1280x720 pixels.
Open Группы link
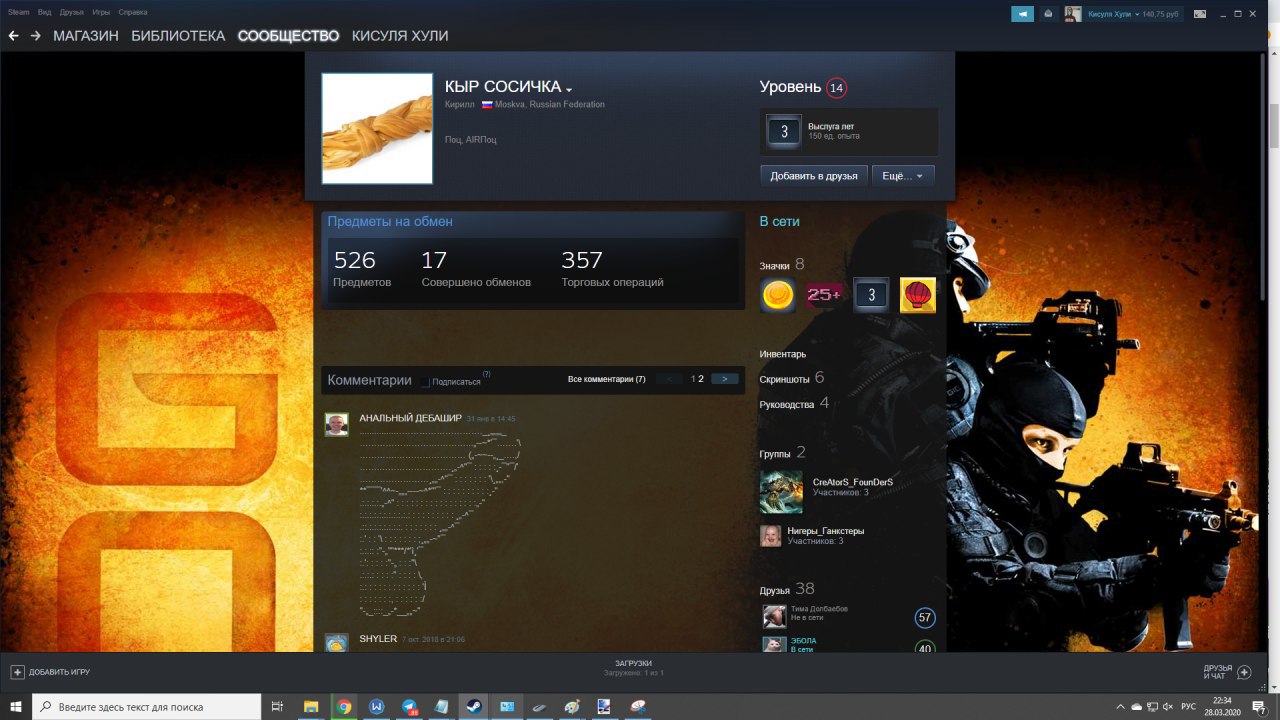[775, 454]
